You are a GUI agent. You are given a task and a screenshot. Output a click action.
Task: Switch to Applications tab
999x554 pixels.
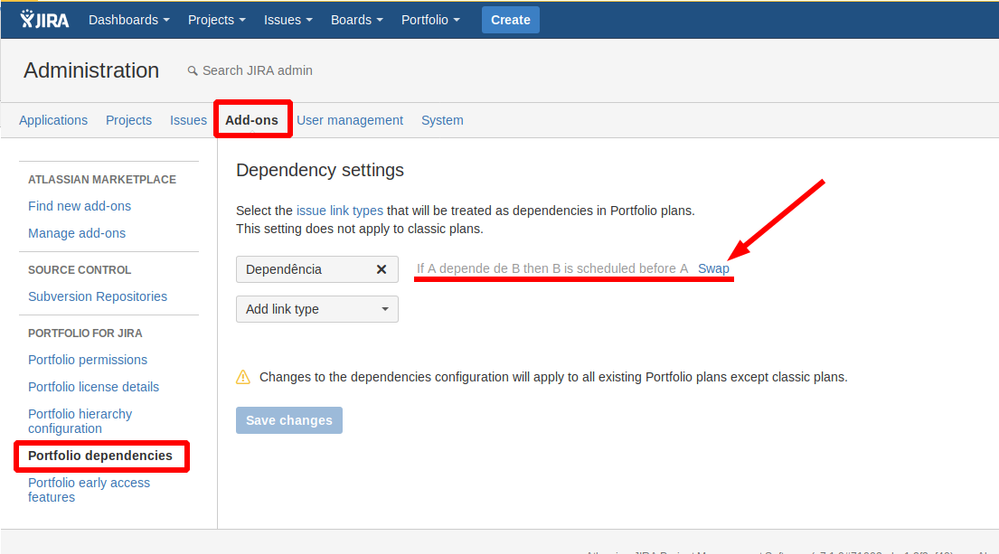pos(54,120)
